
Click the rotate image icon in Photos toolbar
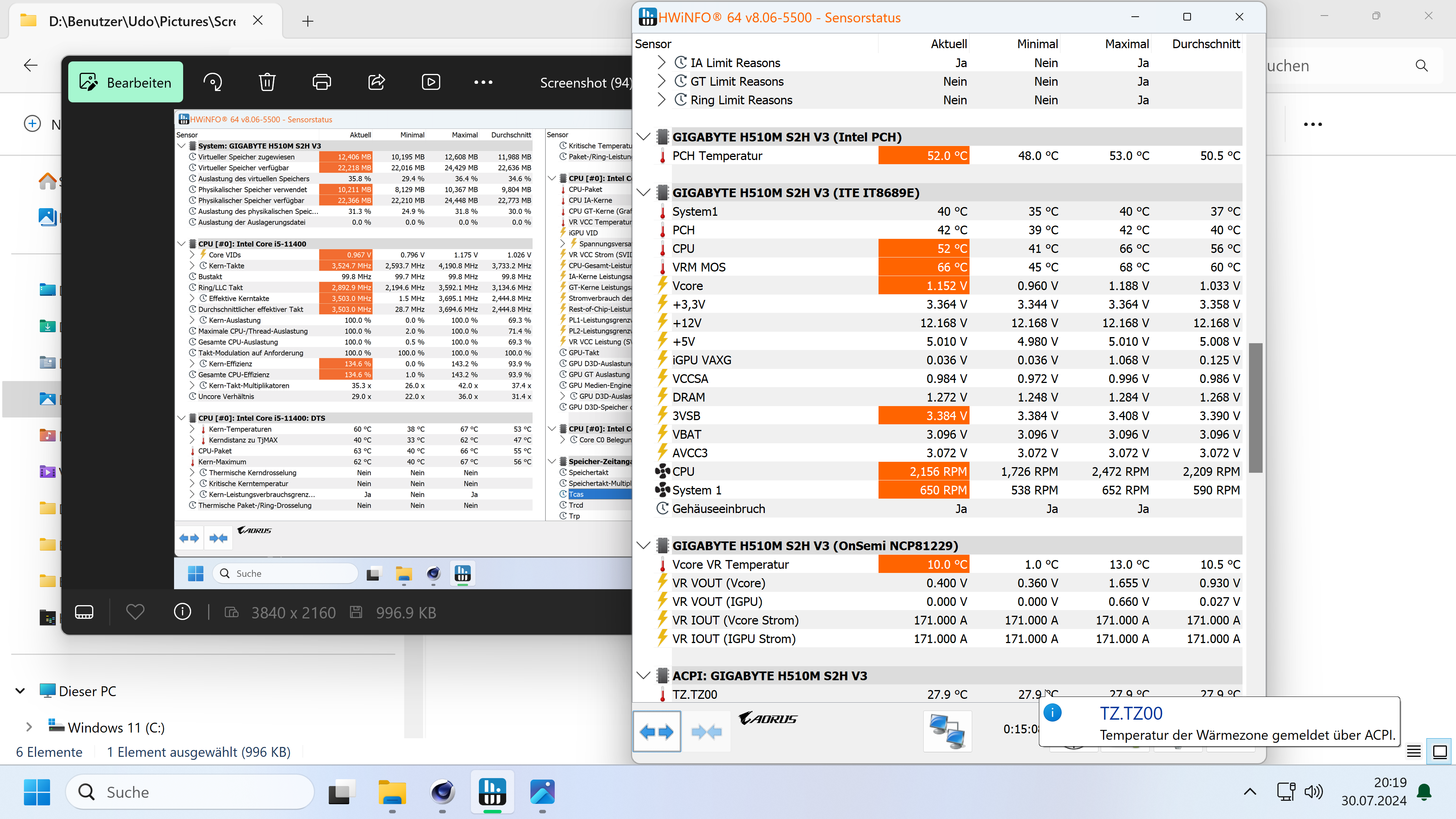tap(212, 83)
